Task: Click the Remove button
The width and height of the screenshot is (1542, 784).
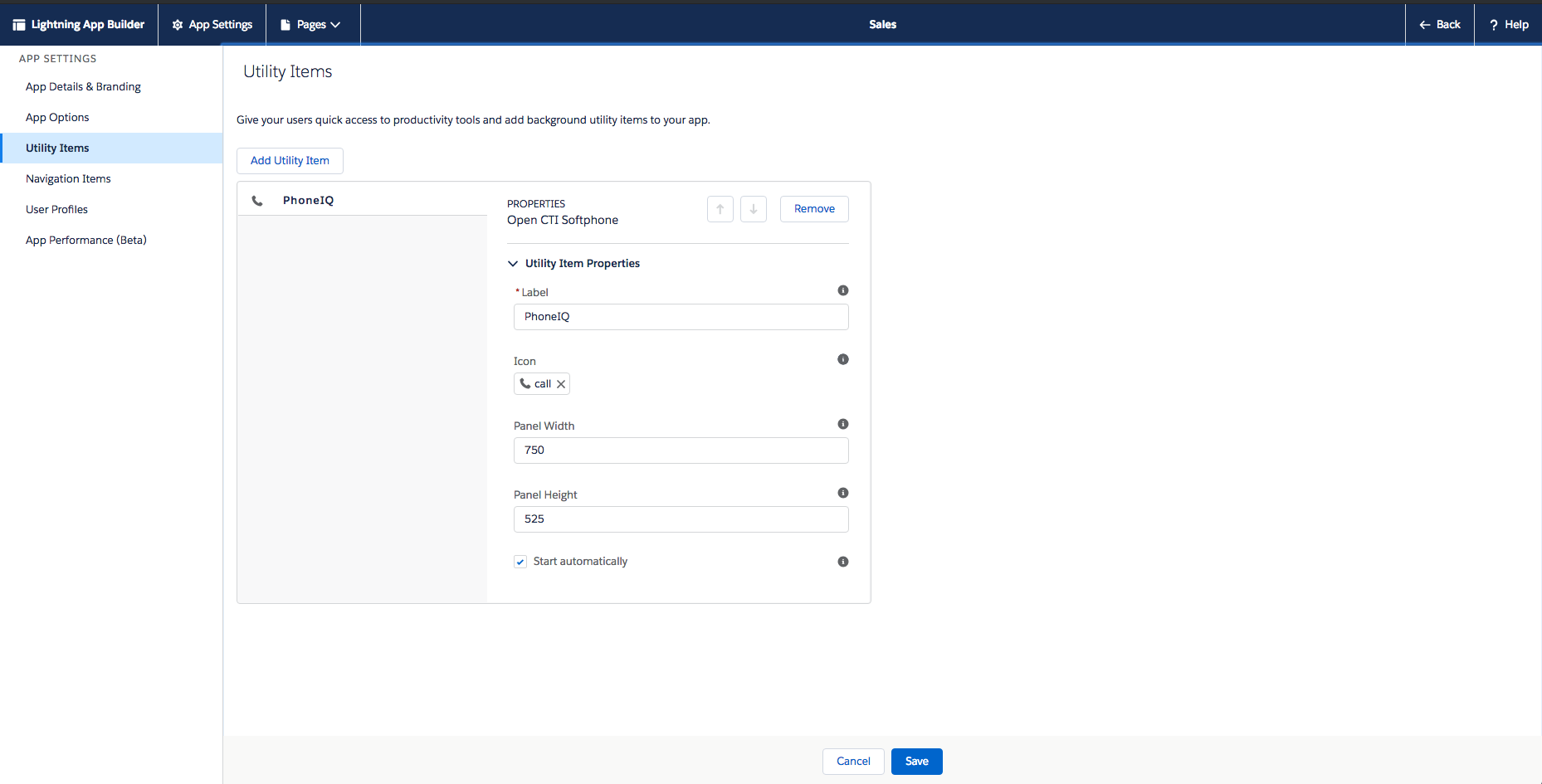Action: (813, 209)
